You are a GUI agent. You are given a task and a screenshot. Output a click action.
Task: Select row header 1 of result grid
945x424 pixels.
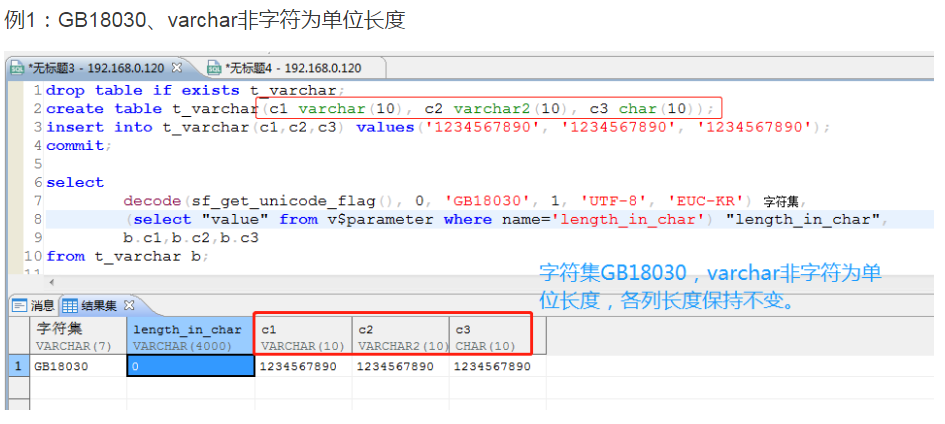coord(19,366)
